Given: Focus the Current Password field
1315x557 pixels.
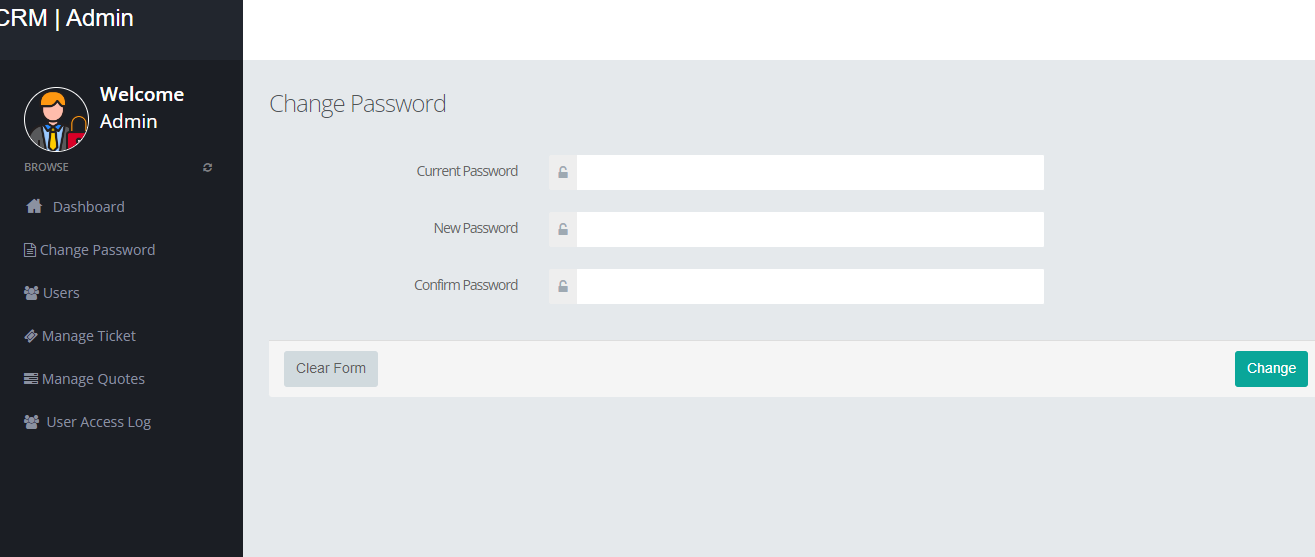Looking at the screenshot, I should pos(810,172).
